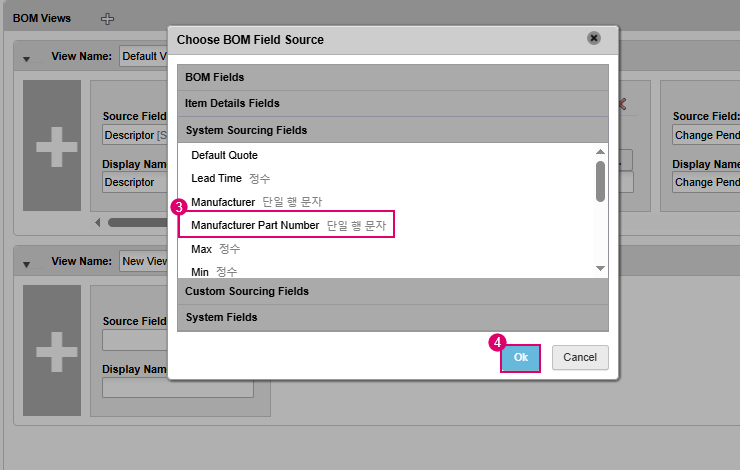Expand the BOM Fields section
Viewport: 740px width, 470px height.
(392, 77)
